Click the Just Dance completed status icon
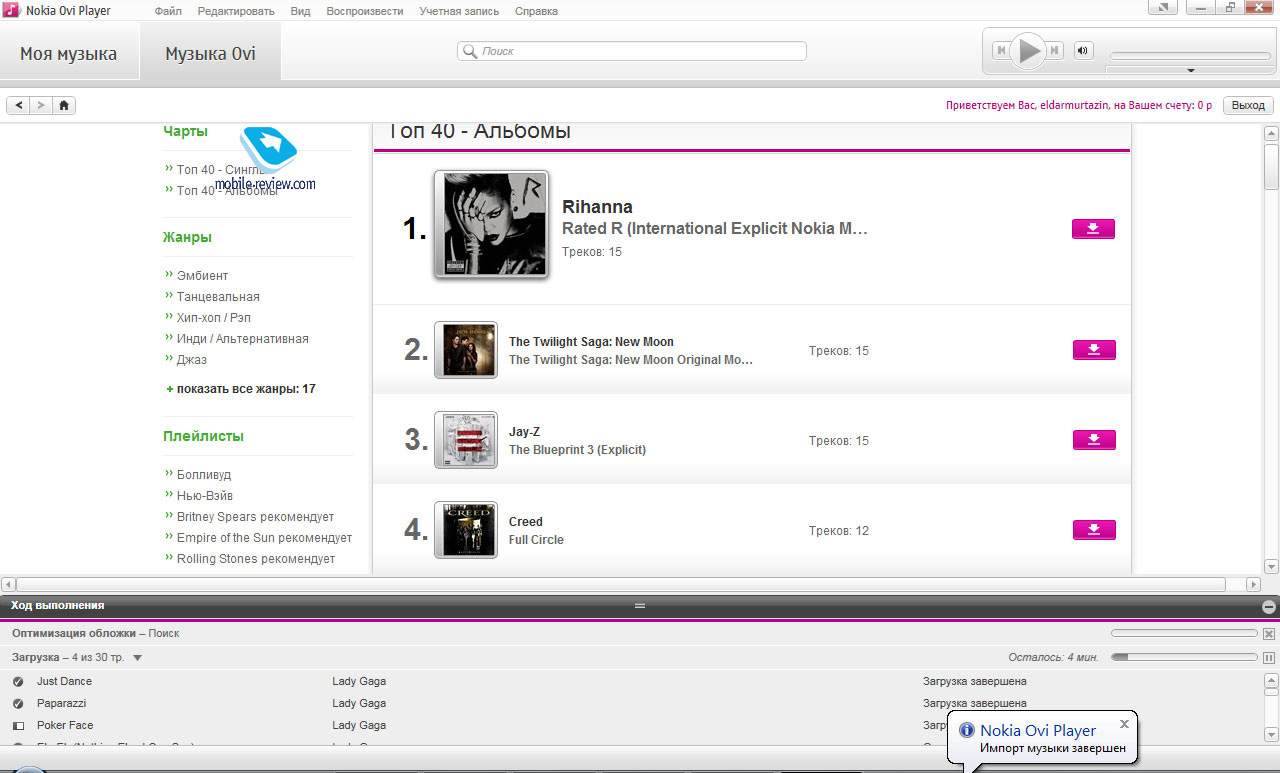The width and height of the screenshot is (1280, 773). 18,682
